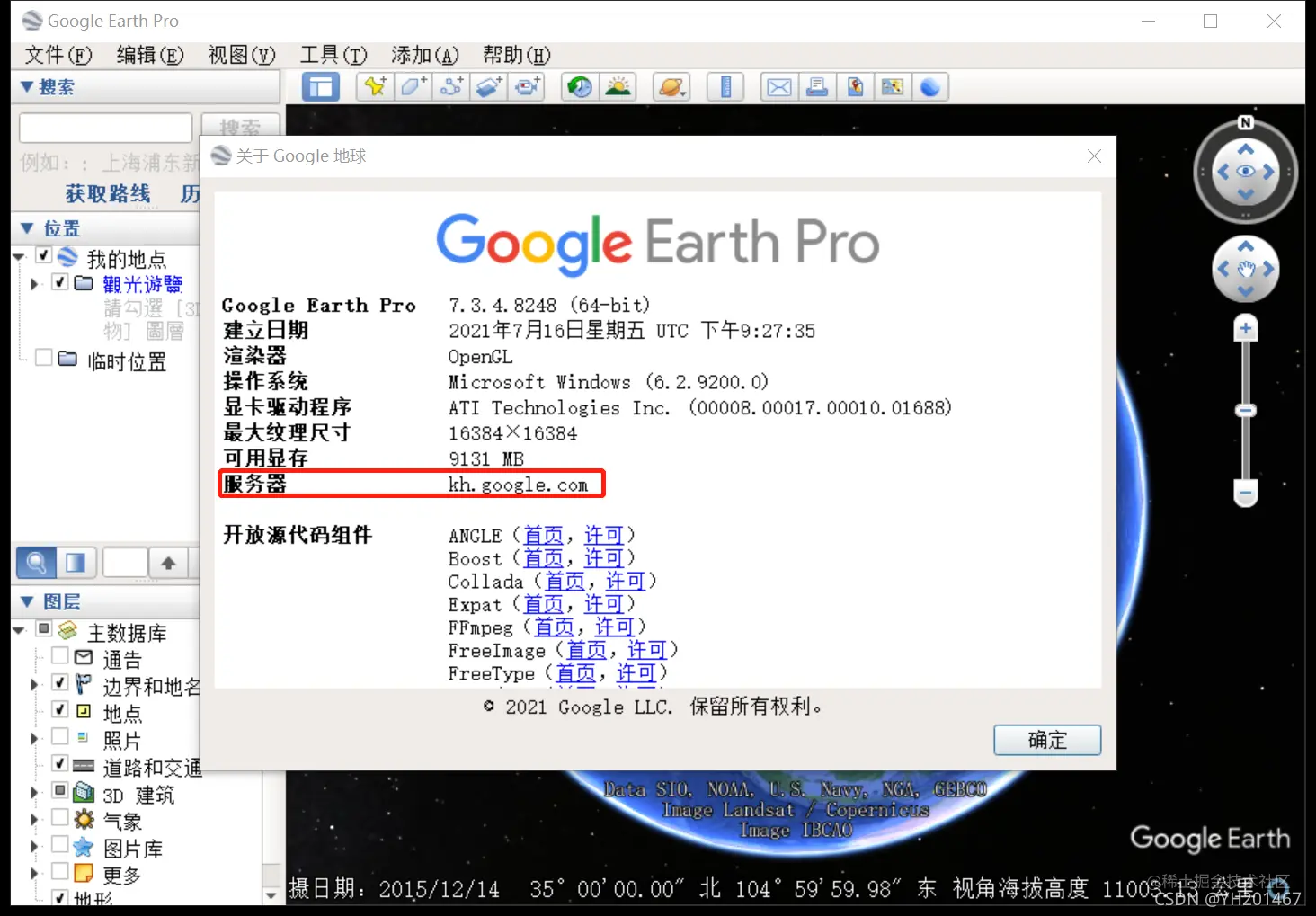Uncheck the 道路和交通 layer checkbox

coord(60,763)
